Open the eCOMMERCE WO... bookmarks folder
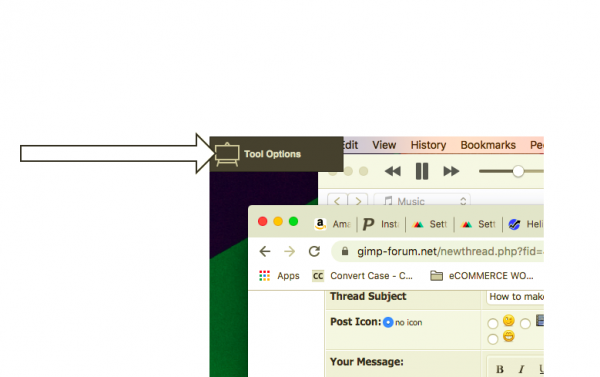 click(x=481, y=276)
